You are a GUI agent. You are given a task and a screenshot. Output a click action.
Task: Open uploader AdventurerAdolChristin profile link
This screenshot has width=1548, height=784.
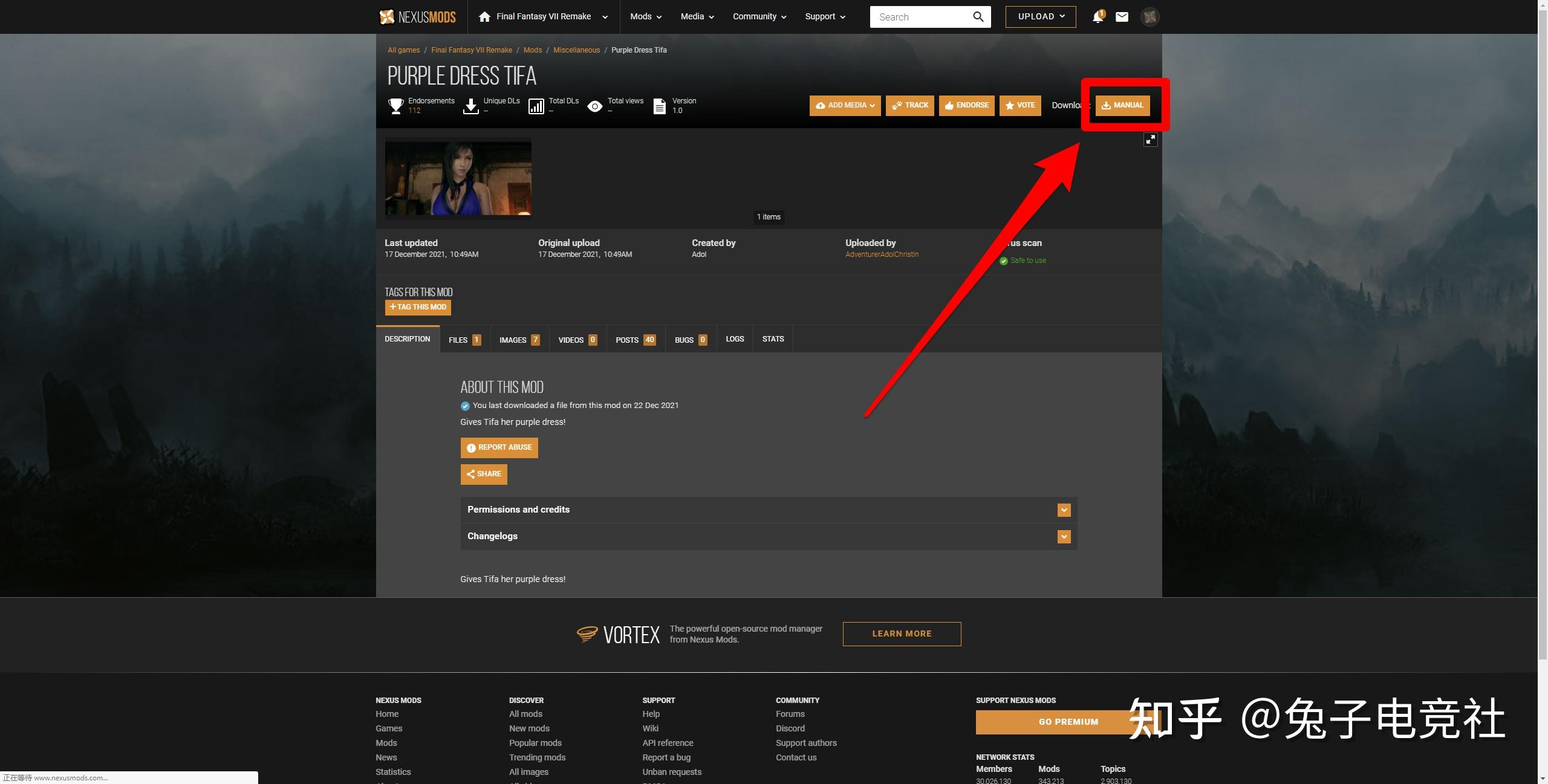tap(882, 254)
